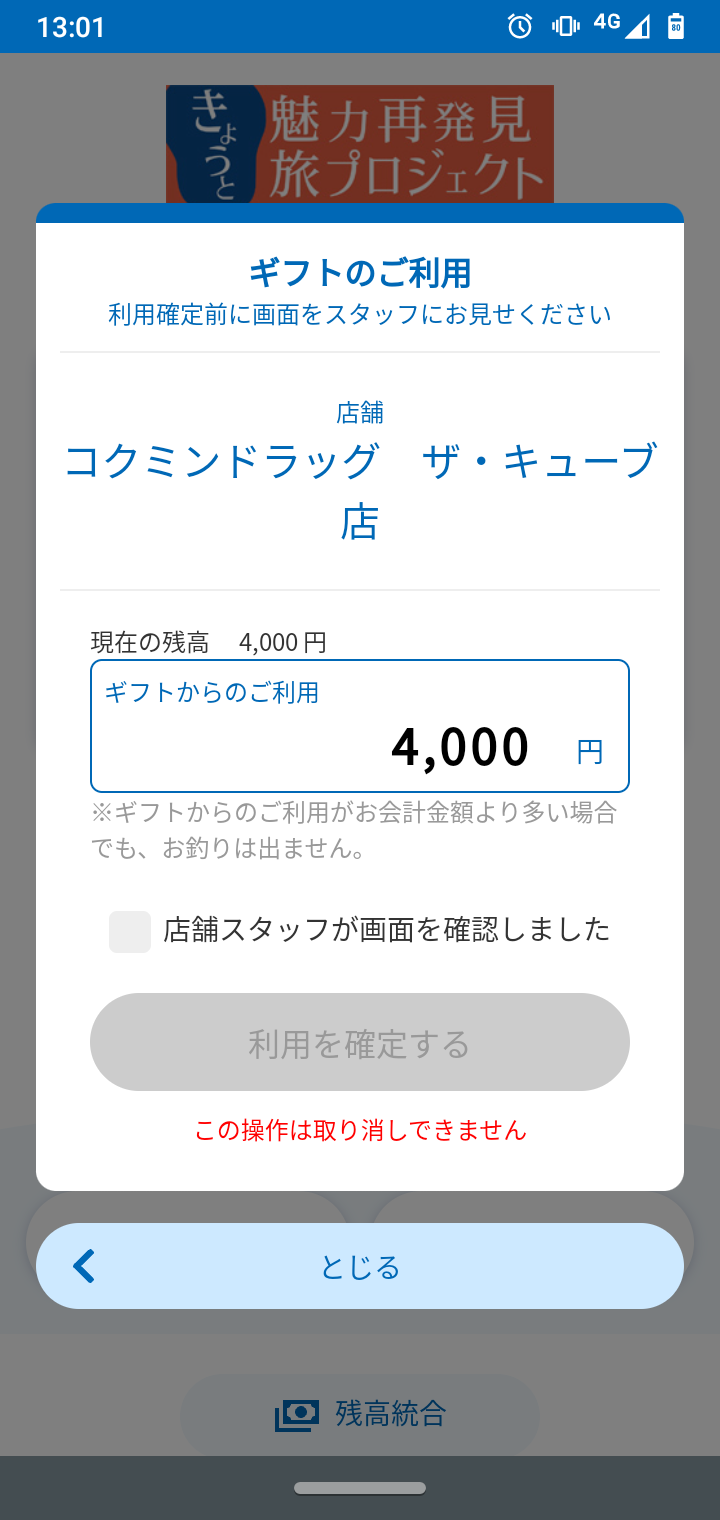Tap the 残高統合 cash icon
Viewport: 720px width, 1520px height.
[x=297, y=1414]
